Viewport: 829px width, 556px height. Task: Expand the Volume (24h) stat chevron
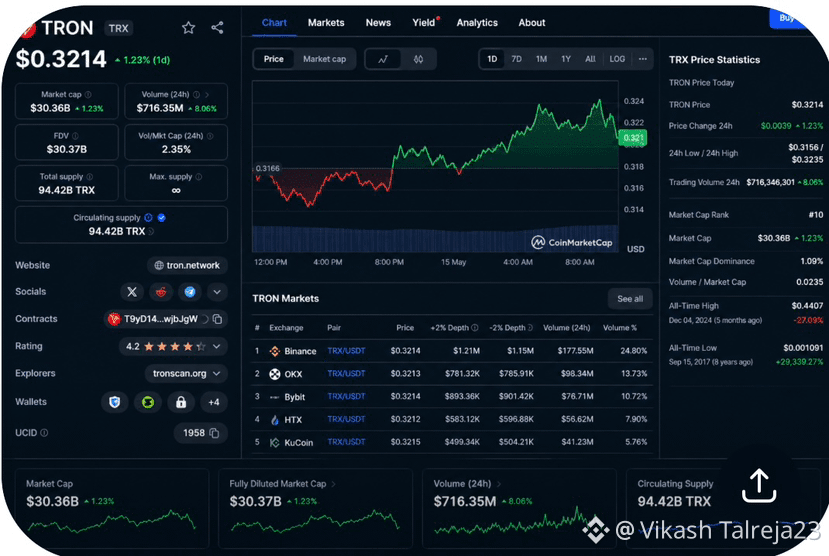coord(207,95)
